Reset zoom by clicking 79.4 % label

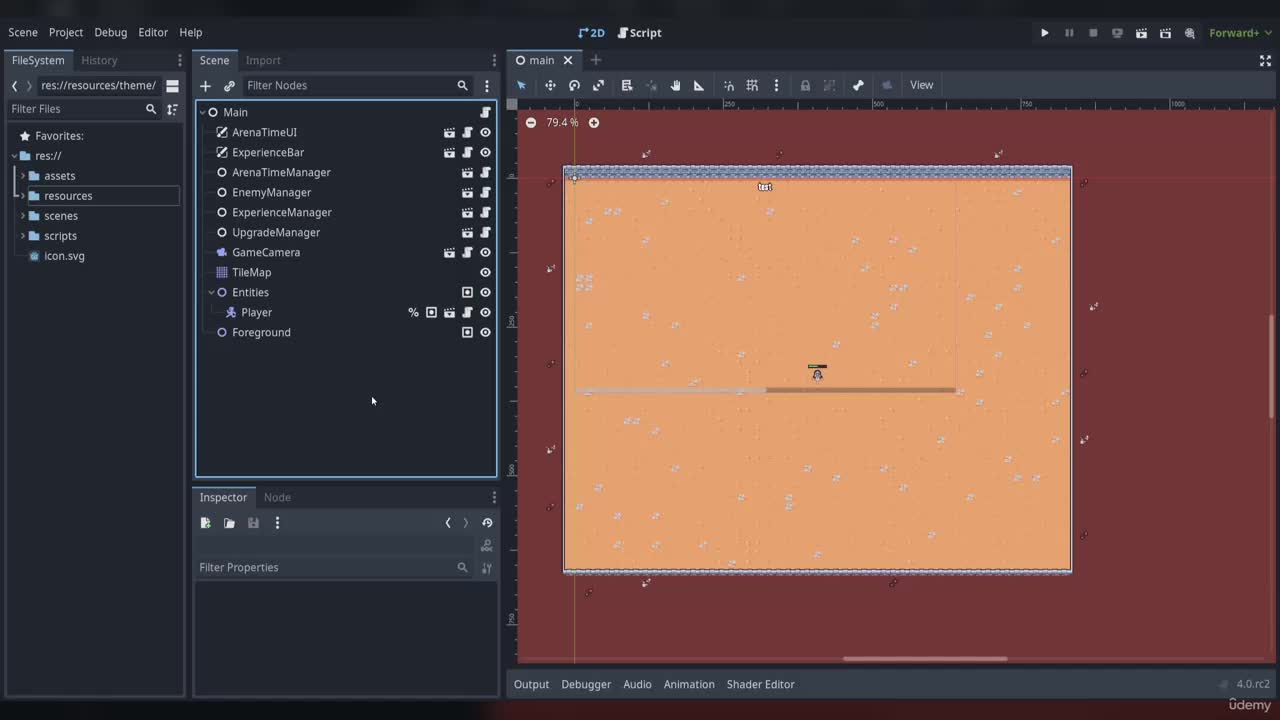tap(562, 123)
